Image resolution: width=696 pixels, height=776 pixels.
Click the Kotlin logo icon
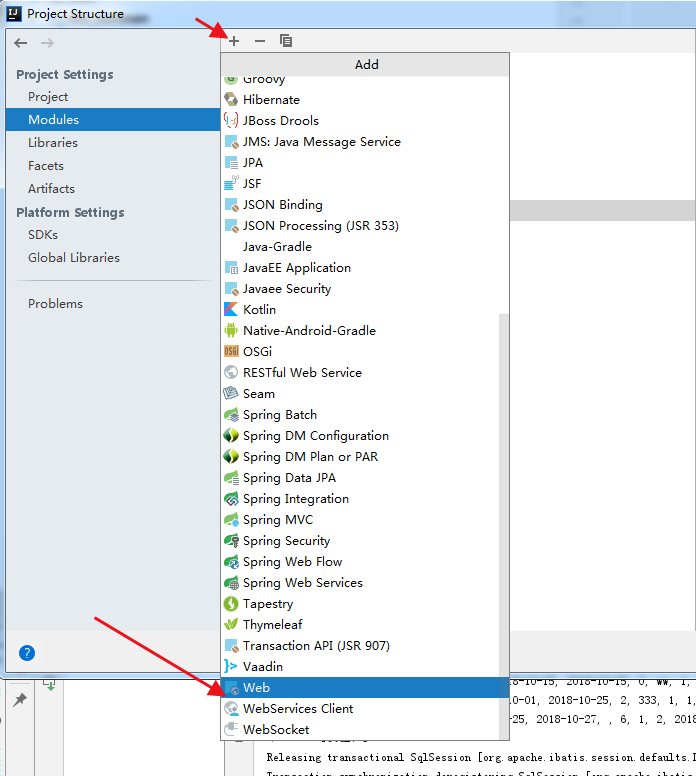pos(231,310)
